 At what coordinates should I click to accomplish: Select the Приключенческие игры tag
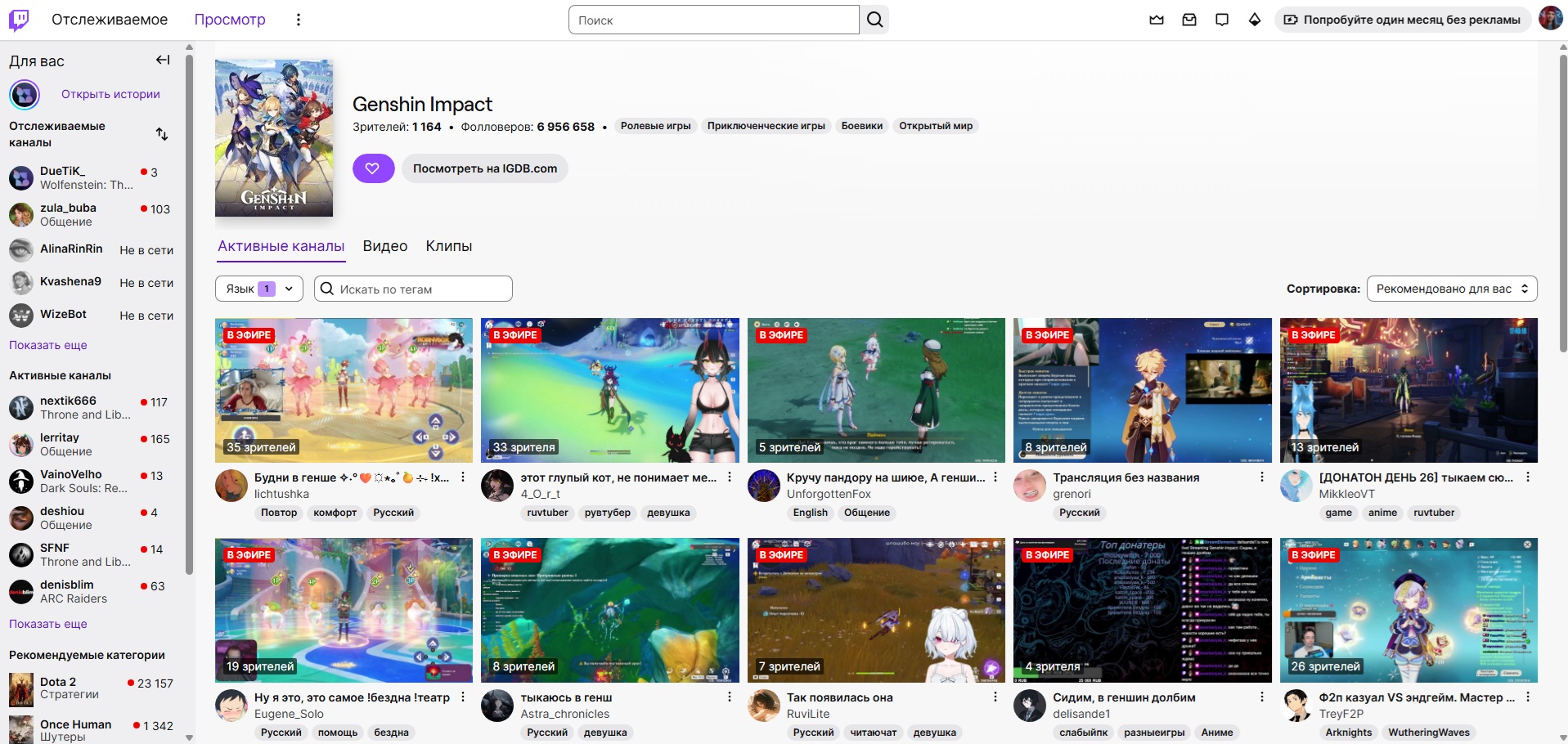tap(766, 126)
